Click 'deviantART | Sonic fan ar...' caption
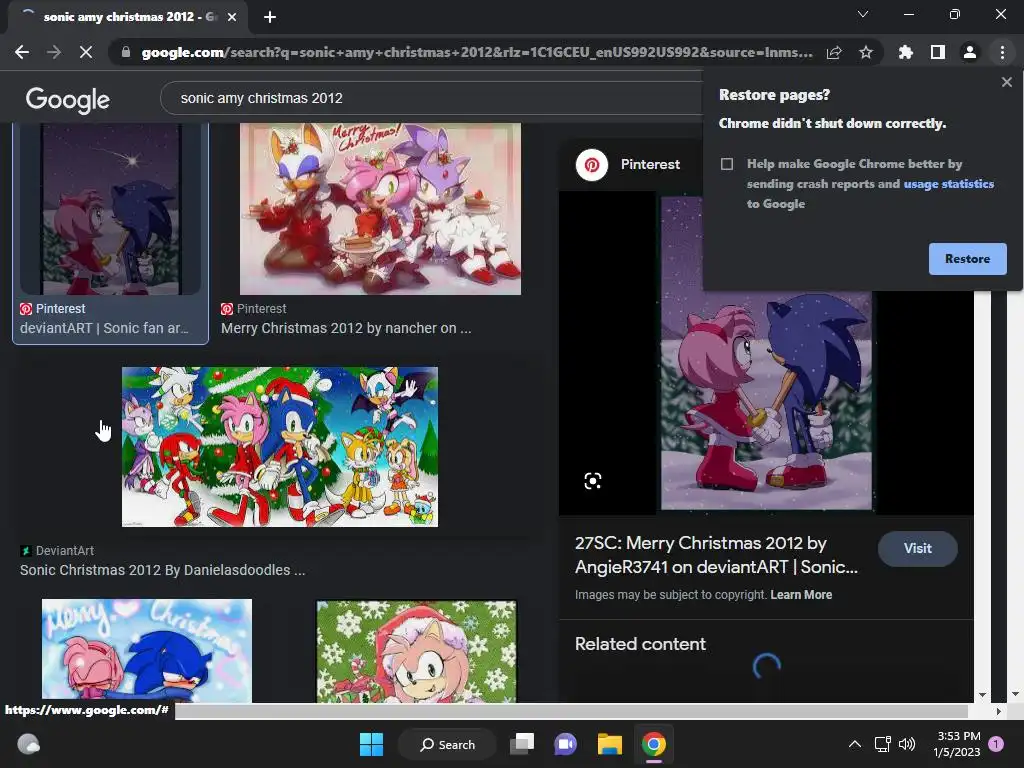Image resolution: width=1024 pixels, height=768 pixels. pyautogui.click(x=104, y=328)
